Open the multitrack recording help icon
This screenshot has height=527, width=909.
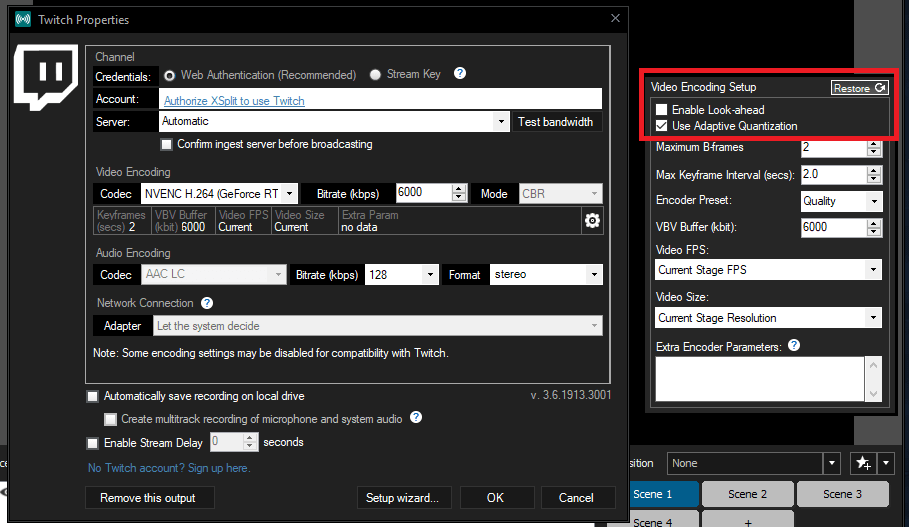(x=416, y=417)
